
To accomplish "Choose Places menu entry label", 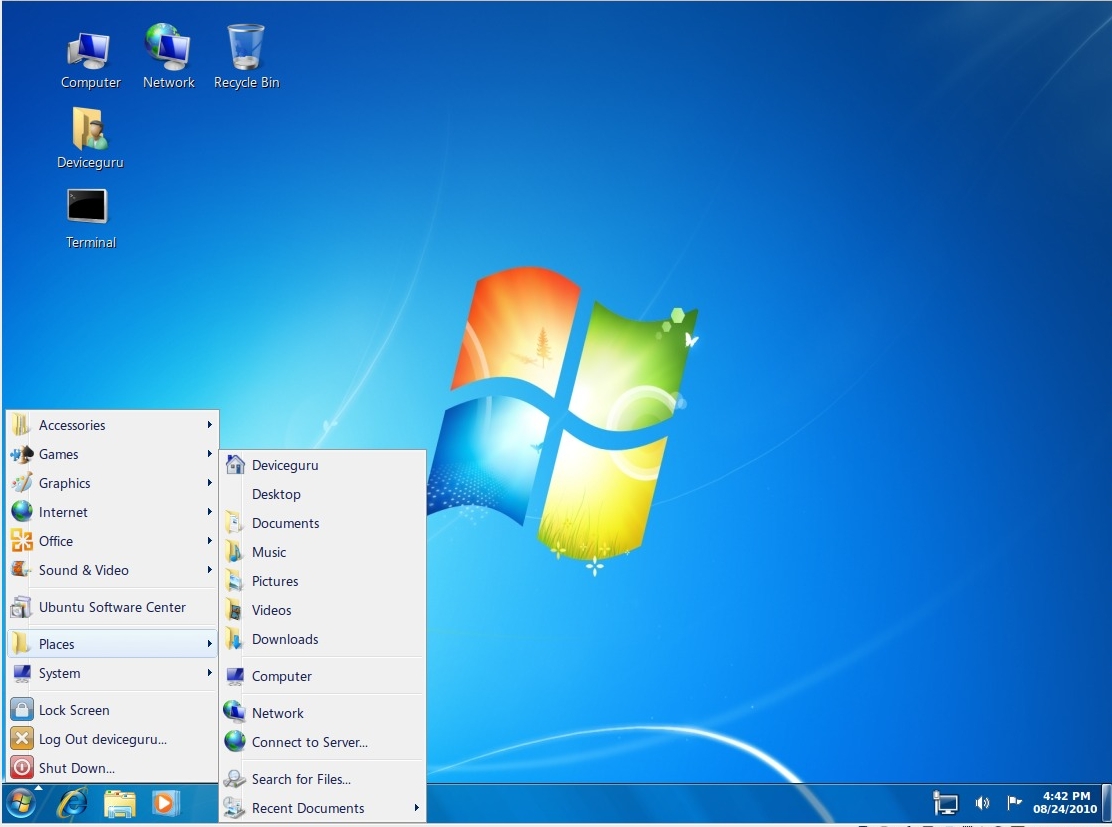I will pos(56,644).
